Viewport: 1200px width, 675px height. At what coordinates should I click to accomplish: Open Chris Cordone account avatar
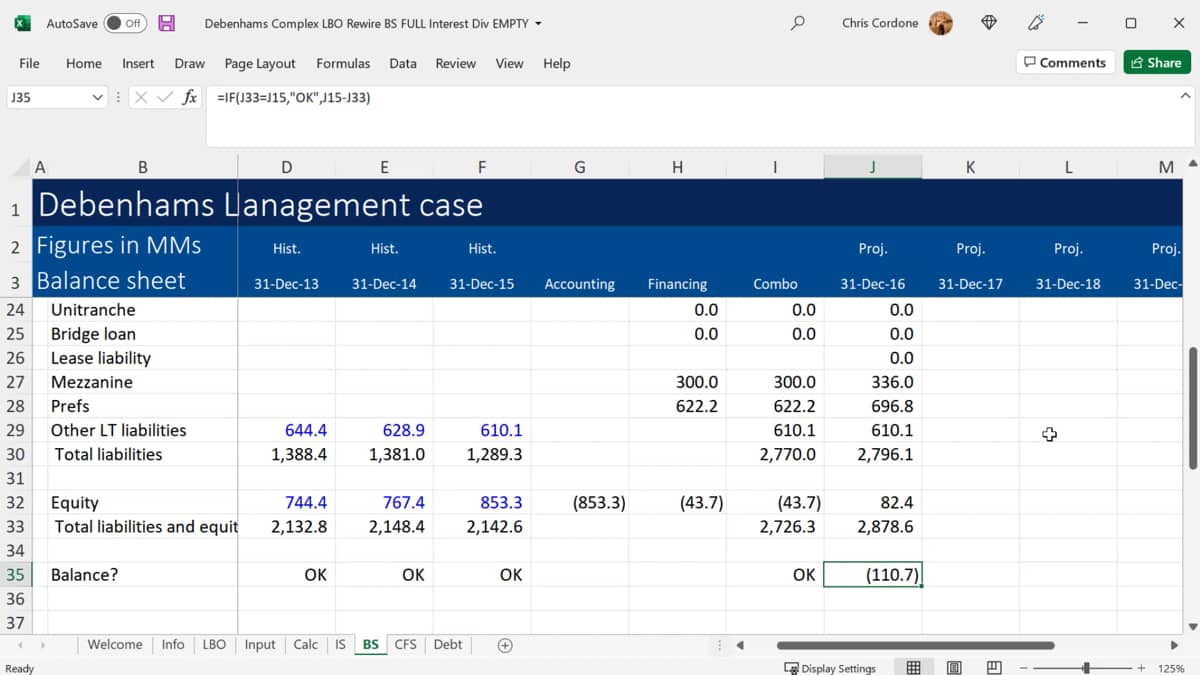940,23
